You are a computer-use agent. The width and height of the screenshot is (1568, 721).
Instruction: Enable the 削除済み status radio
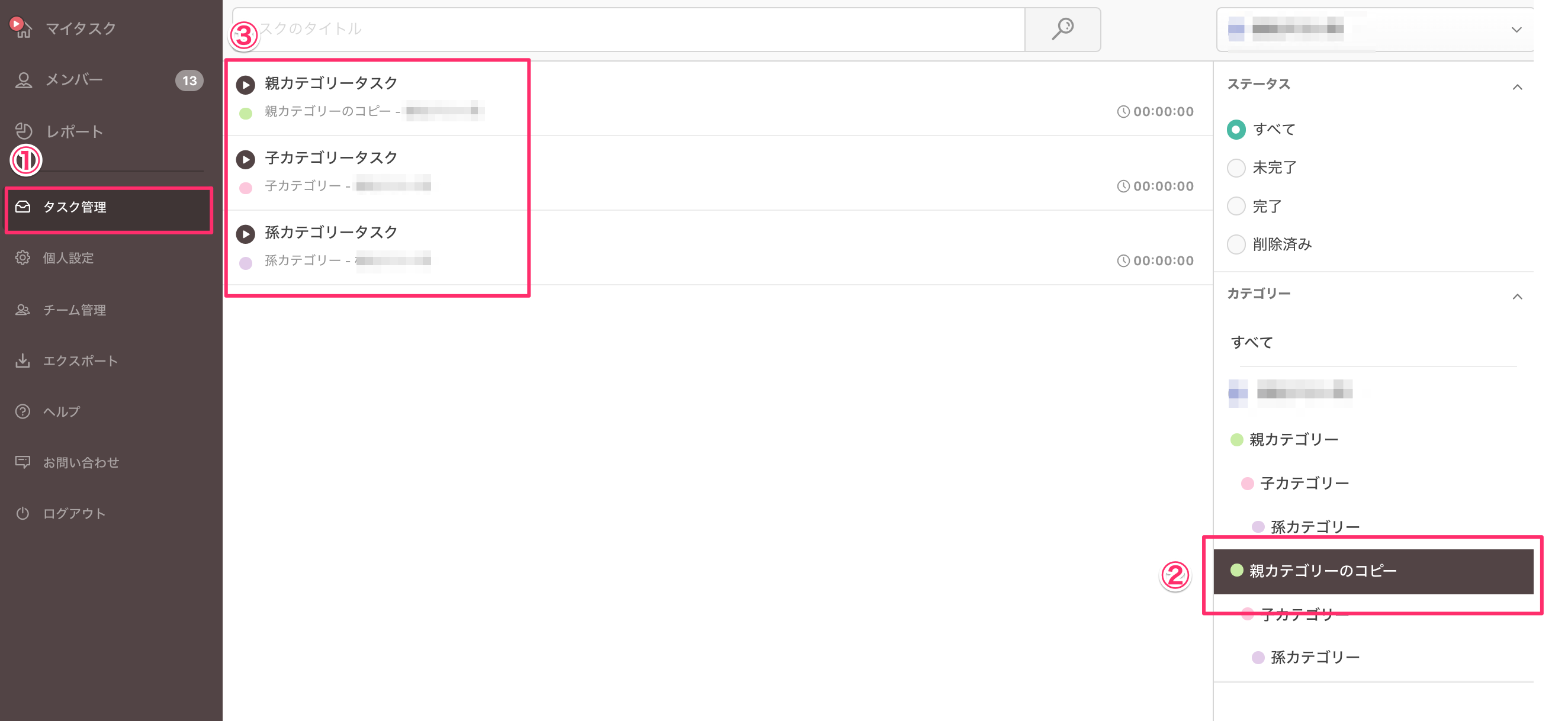point(1236,244)
